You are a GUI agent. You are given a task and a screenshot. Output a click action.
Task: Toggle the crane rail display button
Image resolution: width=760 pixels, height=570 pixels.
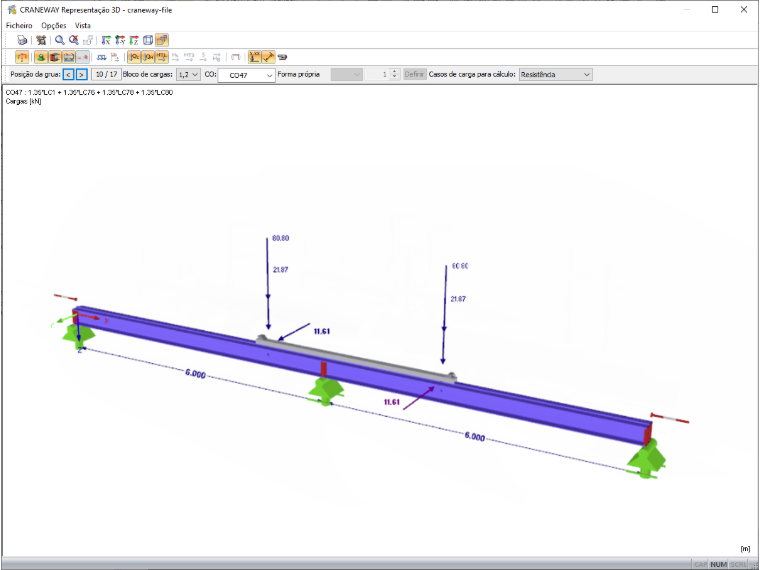point(69,57)
